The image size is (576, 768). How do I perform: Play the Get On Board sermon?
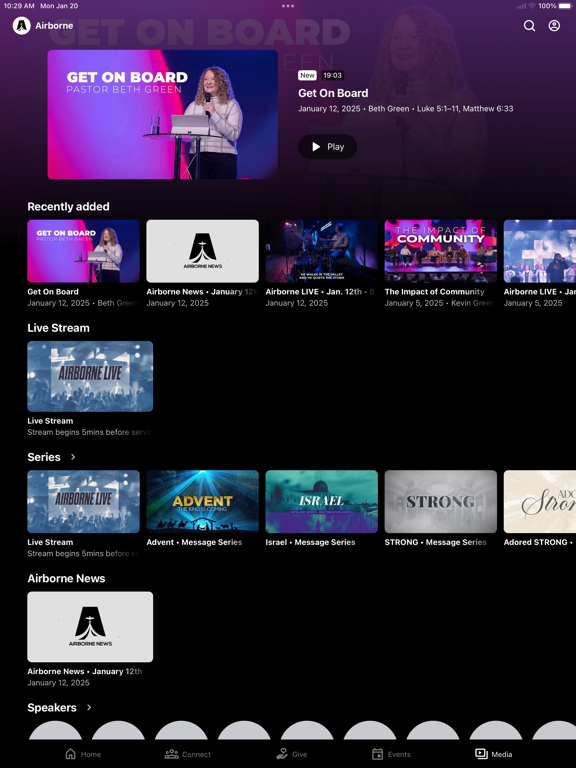tap(327, 146)
